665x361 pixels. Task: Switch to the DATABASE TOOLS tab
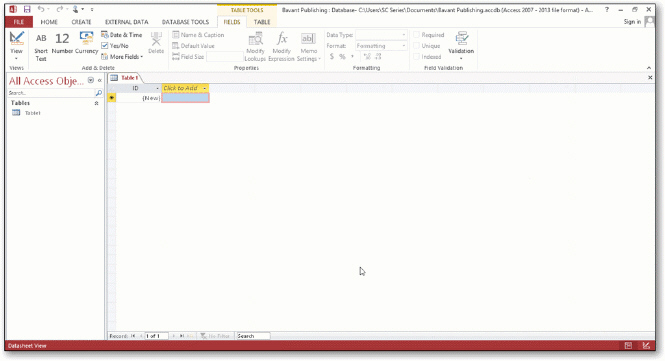pyautogui.click(x=185, y=22)
